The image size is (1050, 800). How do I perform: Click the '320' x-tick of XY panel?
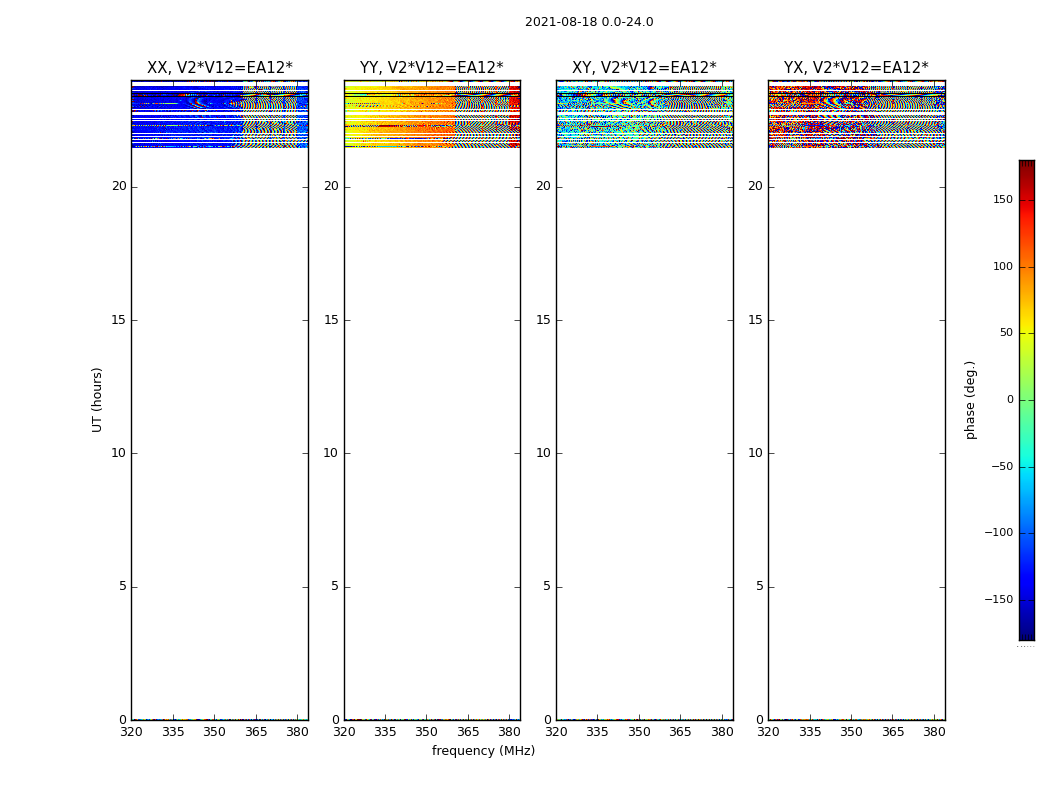click(x=556, y=732)
